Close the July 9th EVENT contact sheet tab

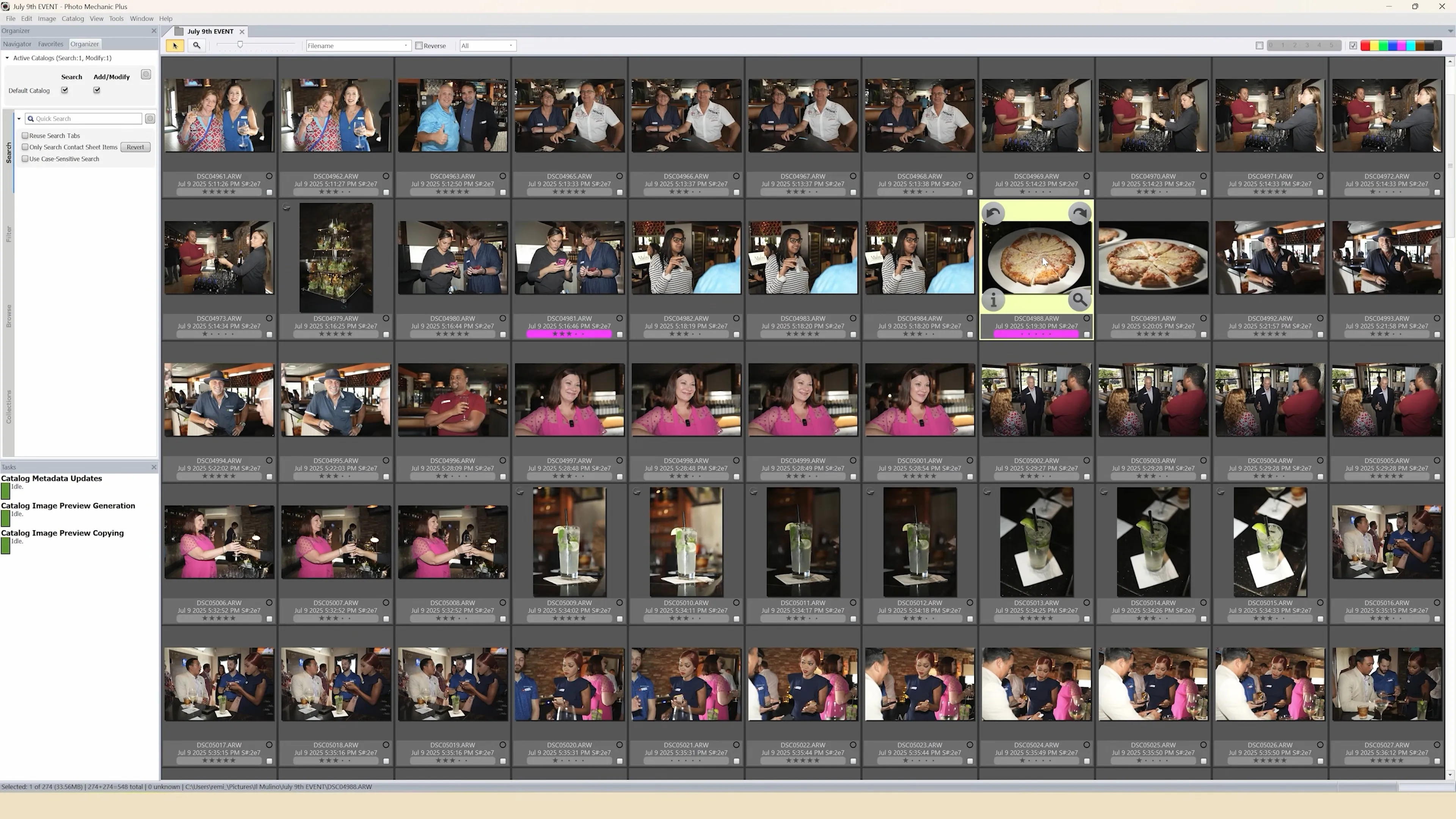click(x=242, y=31)
